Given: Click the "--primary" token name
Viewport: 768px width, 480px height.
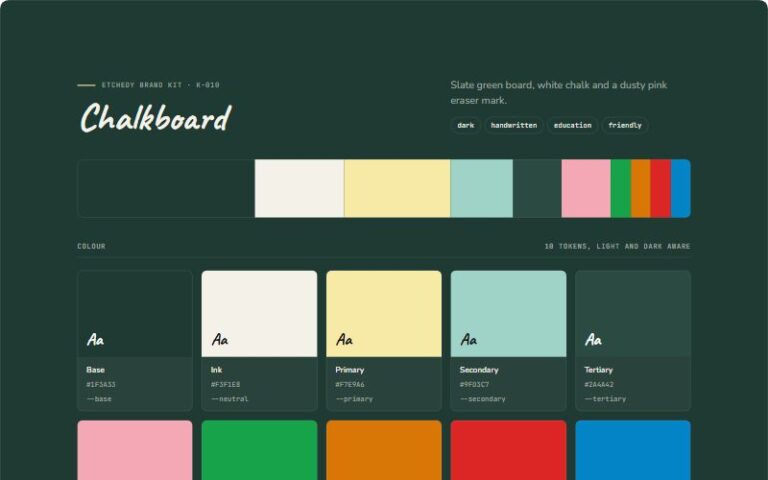Looking at the screenshot, I should (x=354, y=399).
